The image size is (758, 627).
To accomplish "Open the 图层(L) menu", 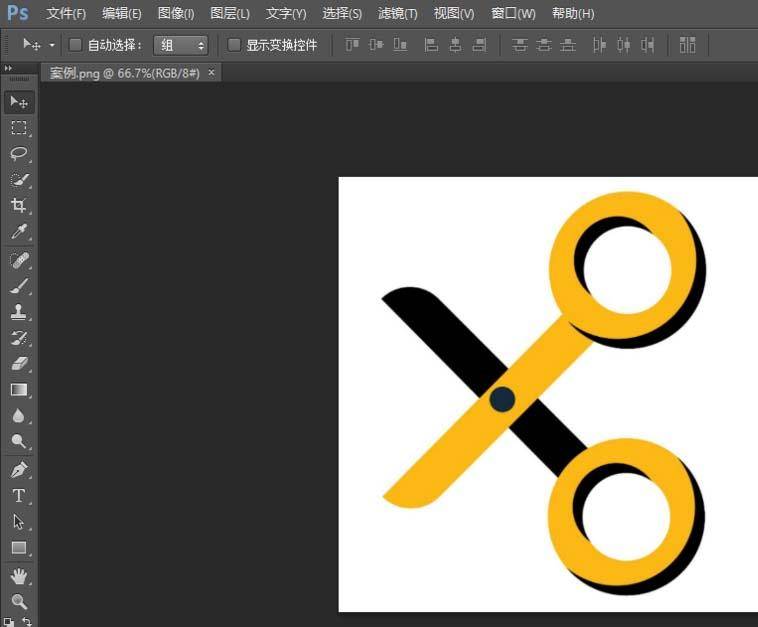I will (230, 14).
